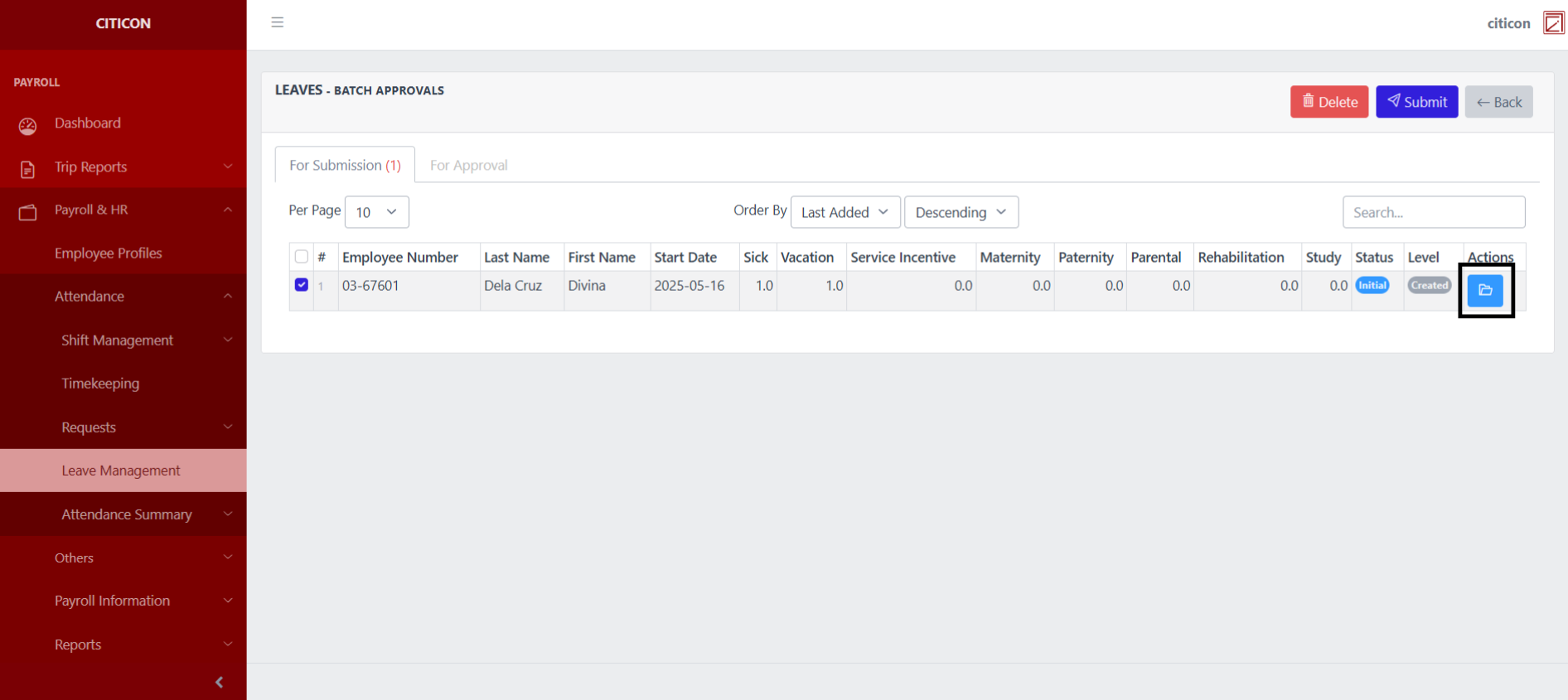This screenshot has height=700, width=1568.
Task: Open the Descending sort direction dropdown
Action: tap(961, 212)
